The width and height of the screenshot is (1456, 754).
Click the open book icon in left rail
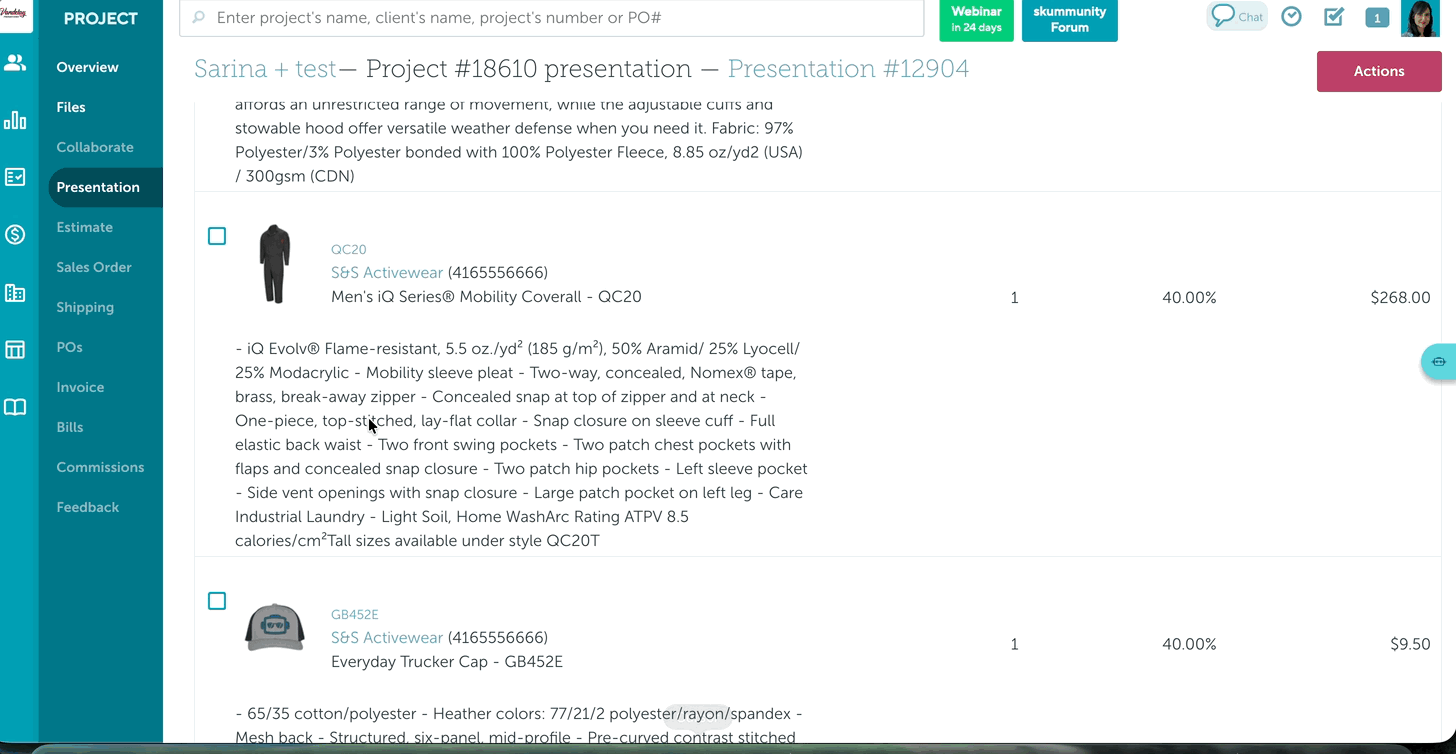(15, 407)
